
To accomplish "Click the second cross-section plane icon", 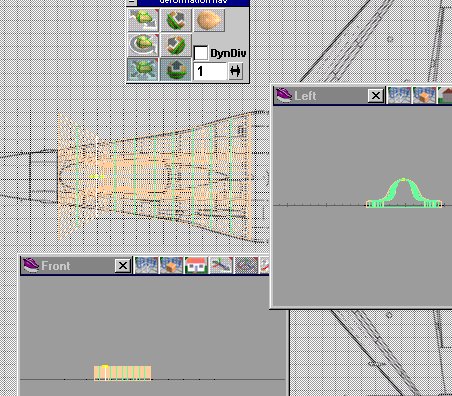I will (x=176, y=45).
